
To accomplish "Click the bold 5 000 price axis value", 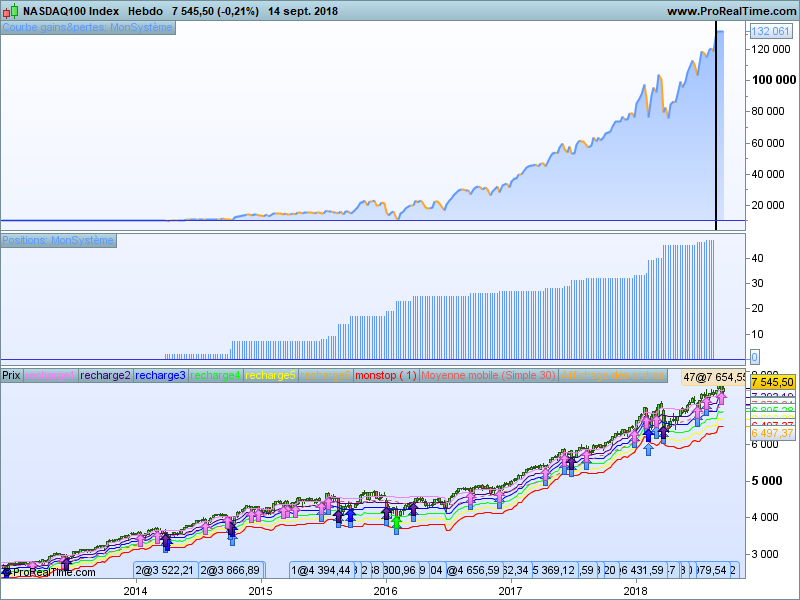I will click(765, 481).
